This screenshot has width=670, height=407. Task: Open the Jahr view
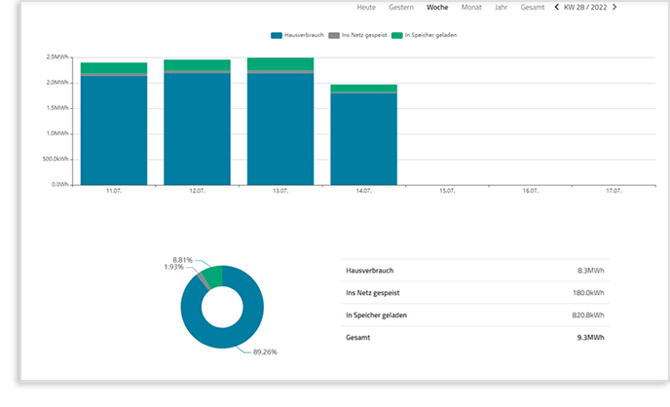click(501, 8)
